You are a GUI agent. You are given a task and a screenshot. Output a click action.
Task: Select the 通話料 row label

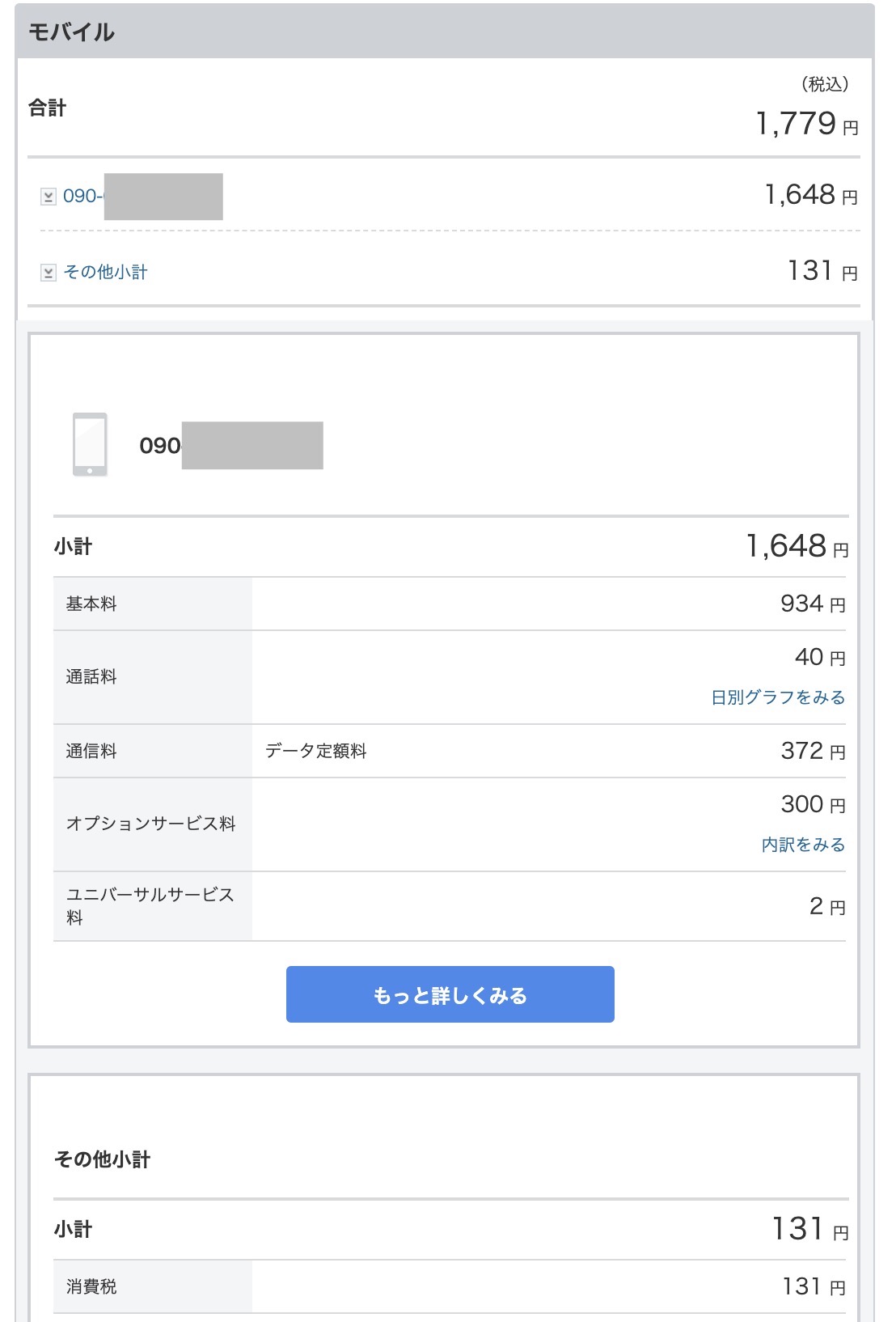click(x=91, y=677)
